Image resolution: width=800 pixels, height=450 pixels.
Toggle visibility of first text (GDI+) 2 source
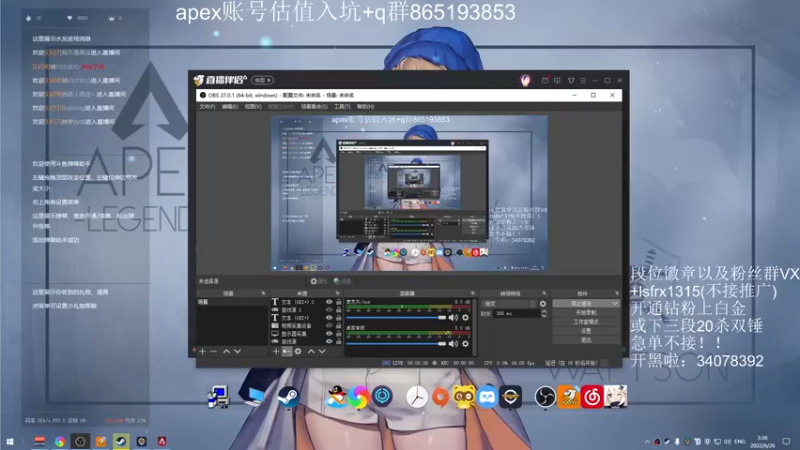tap(329, 302)
